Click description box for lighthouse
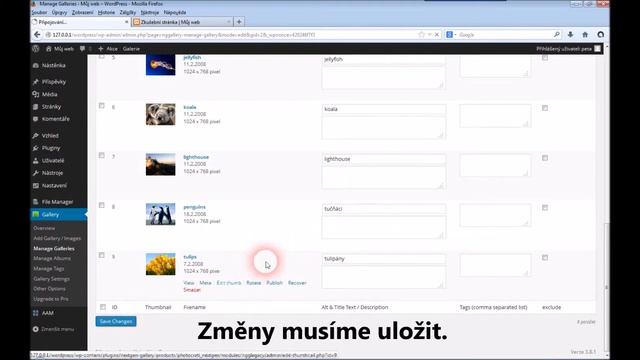 coord(384,178)
